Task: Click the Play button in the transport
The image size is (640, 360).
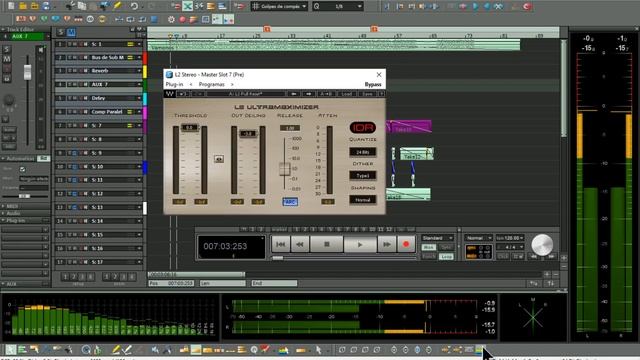Action: [x=360, y=244]
